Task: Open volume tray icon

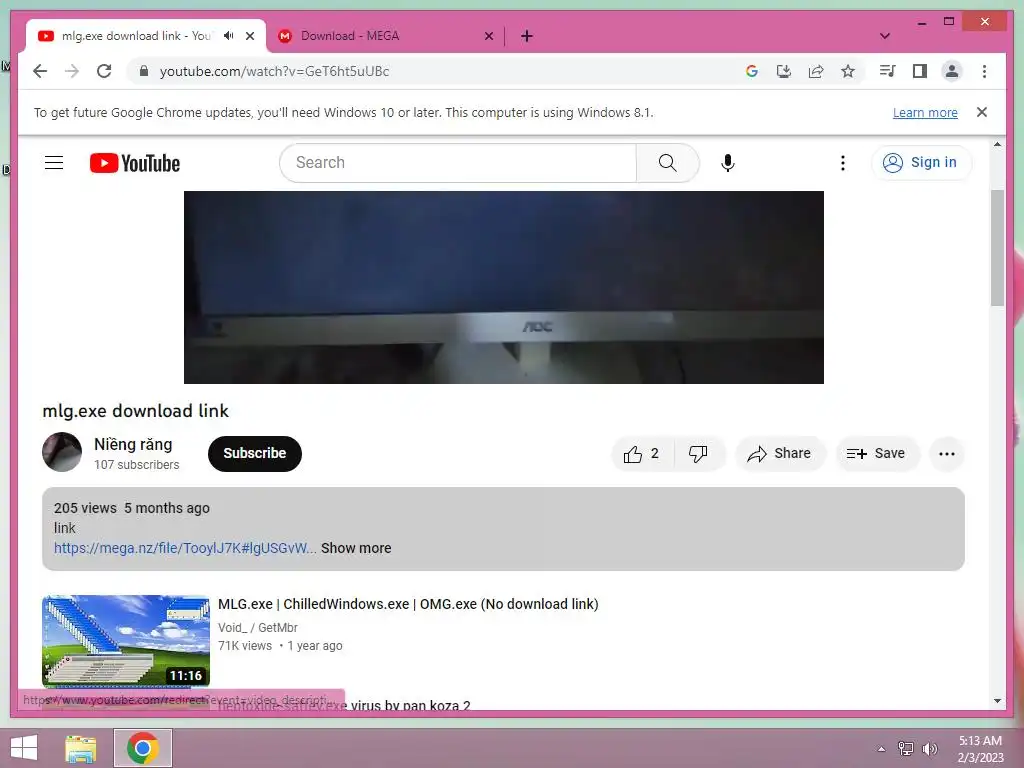Action: coord(929,748)
